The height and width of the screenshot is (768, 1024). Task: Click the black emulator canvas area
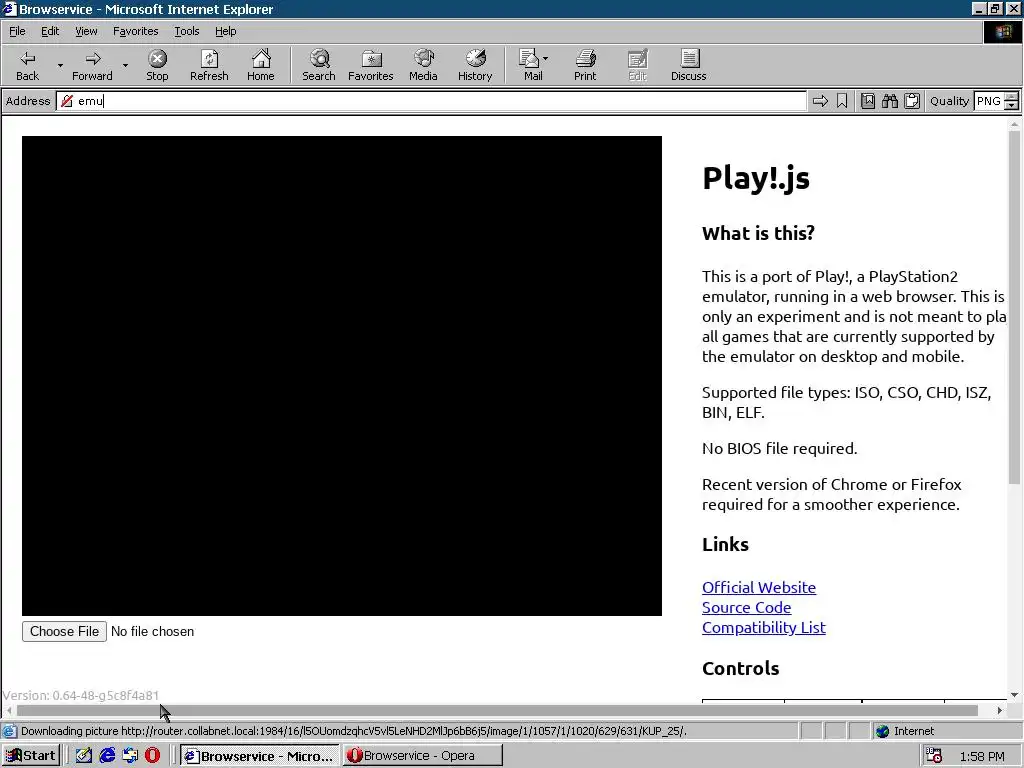[342, 376]
